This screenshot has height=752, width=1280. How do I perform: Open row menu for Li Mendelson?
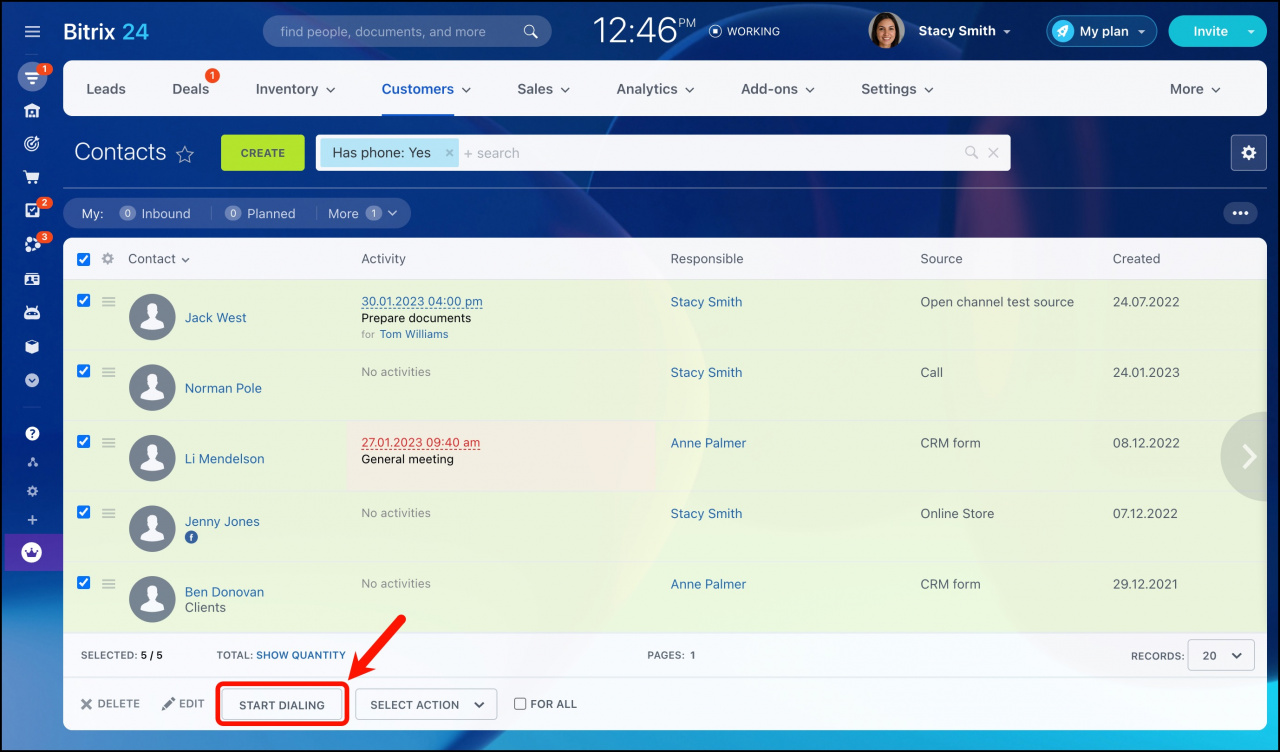tap(108, 442)
